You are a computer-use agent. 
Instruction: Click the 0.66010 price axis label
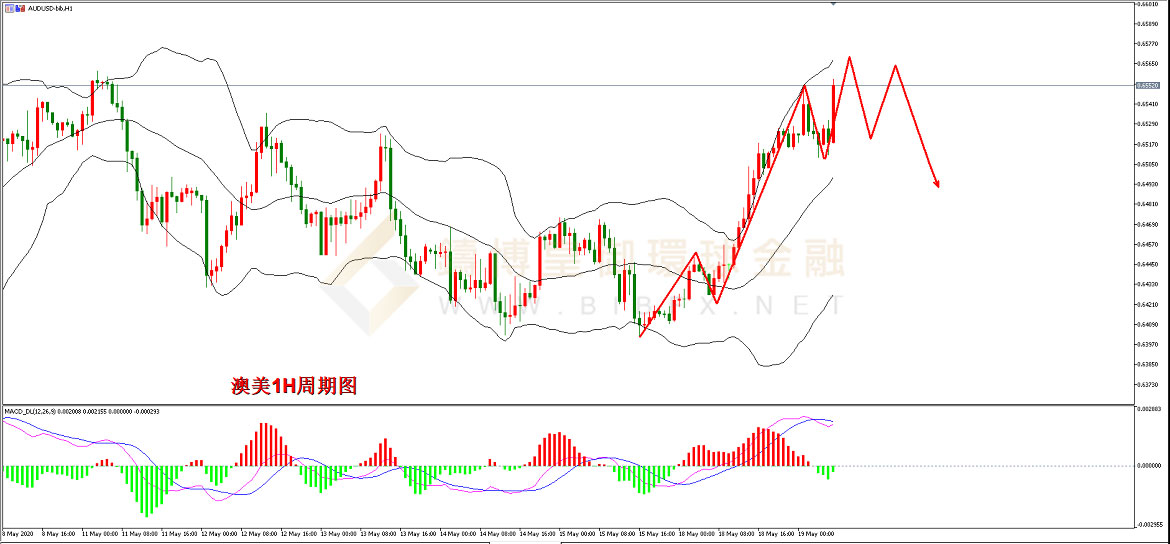click(1148, 5)
